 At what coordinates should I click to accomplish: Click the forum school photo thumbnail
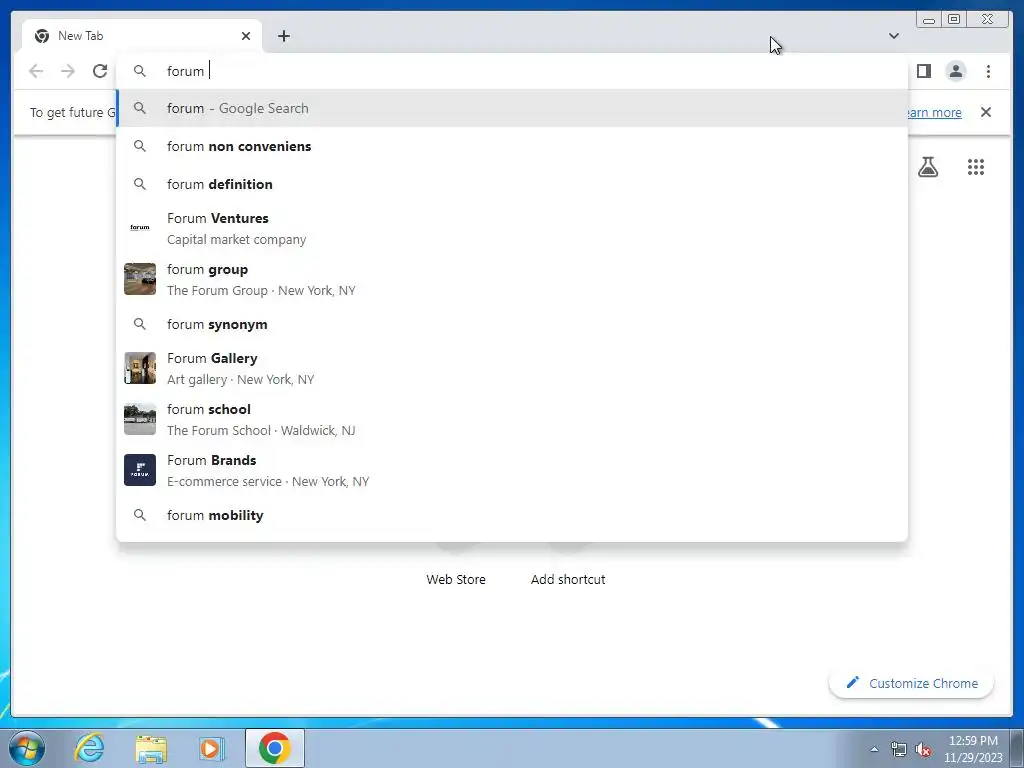[140, 419]
